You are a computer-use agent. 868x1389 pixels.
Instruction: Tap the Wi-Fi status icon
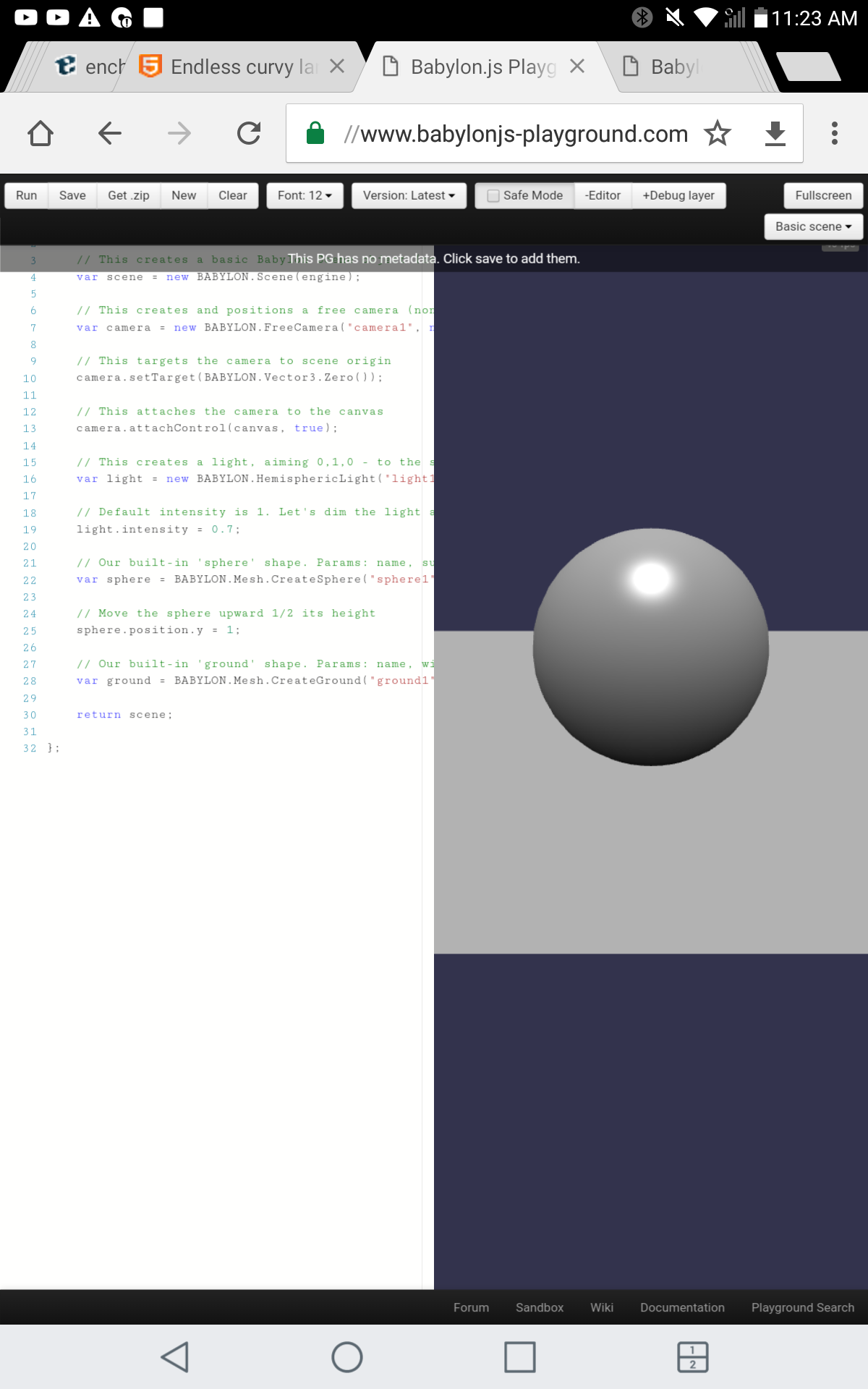coord(706,17)
